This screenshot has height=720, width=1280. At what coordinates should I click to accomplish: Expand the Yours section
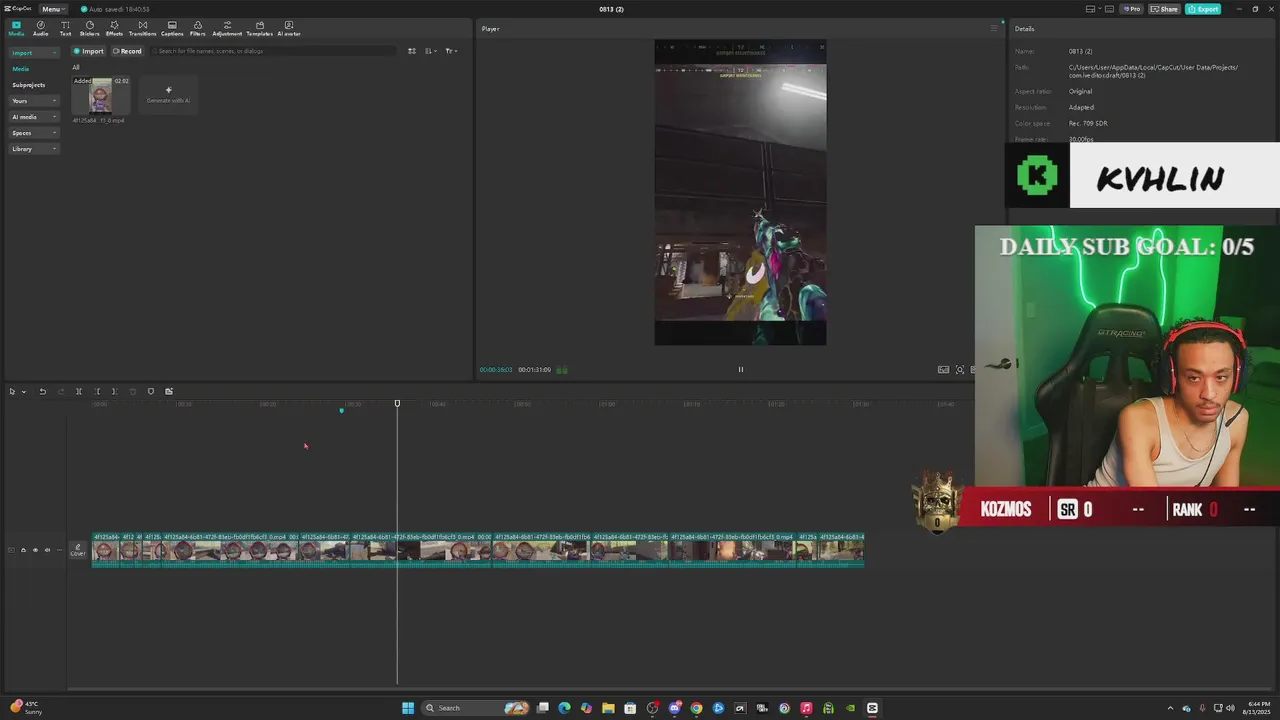pyautogui.click(x=34, y=101)
